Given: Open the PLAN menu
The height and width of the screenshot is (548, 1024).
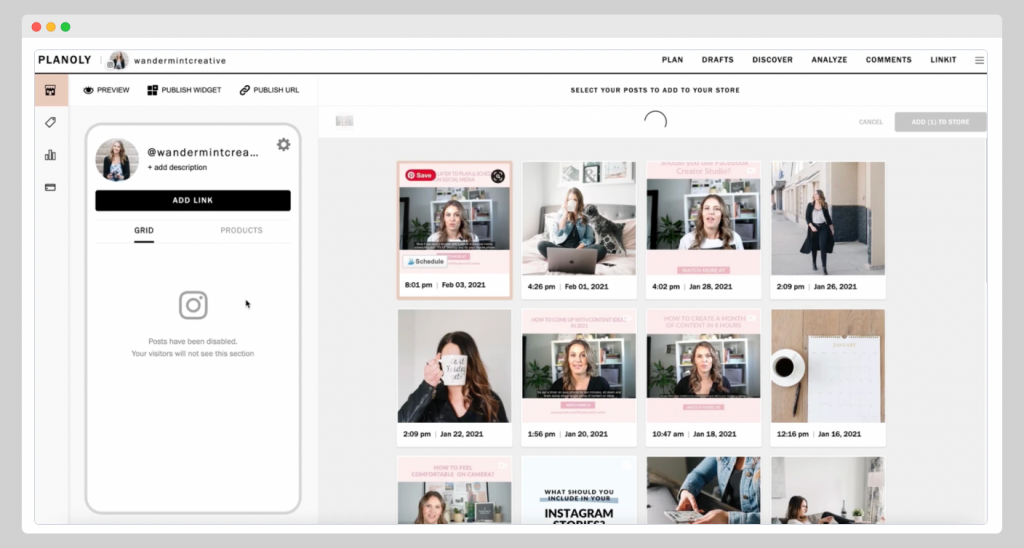Looking at the screenshot, I should 672,59.
